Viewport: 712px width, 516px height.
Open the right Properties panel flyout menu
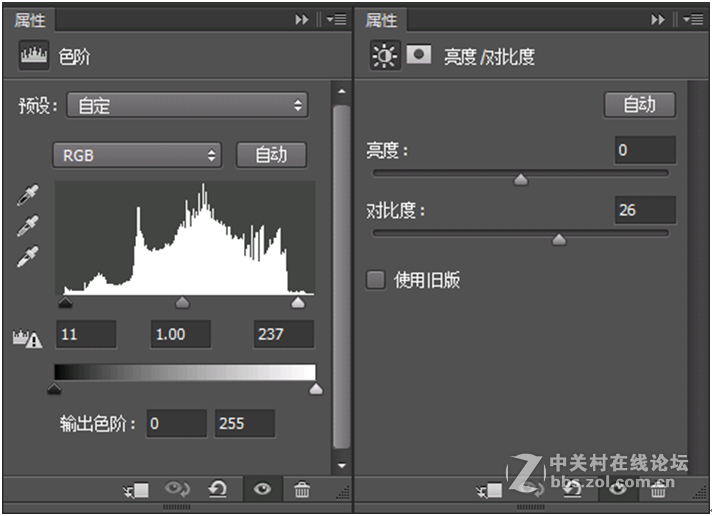click(x=693, y=20)
